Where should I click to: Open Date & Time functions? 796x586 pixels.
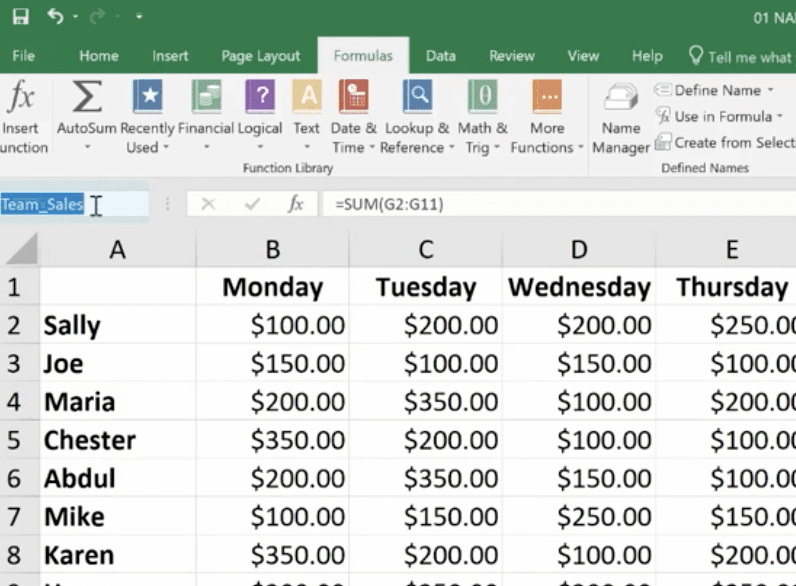click(x=353, y=98)
